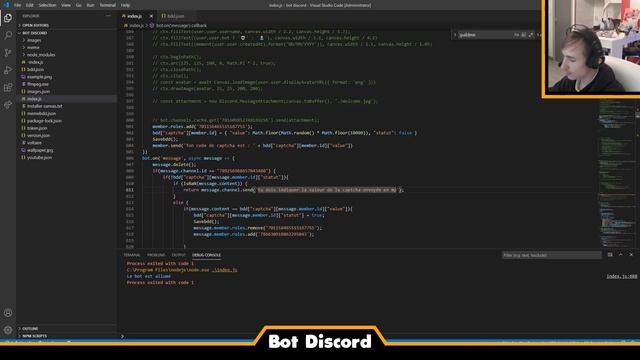This screenshot has height=360, width=640.
Task: Open the Extensions view
Action: pos(8,87)
